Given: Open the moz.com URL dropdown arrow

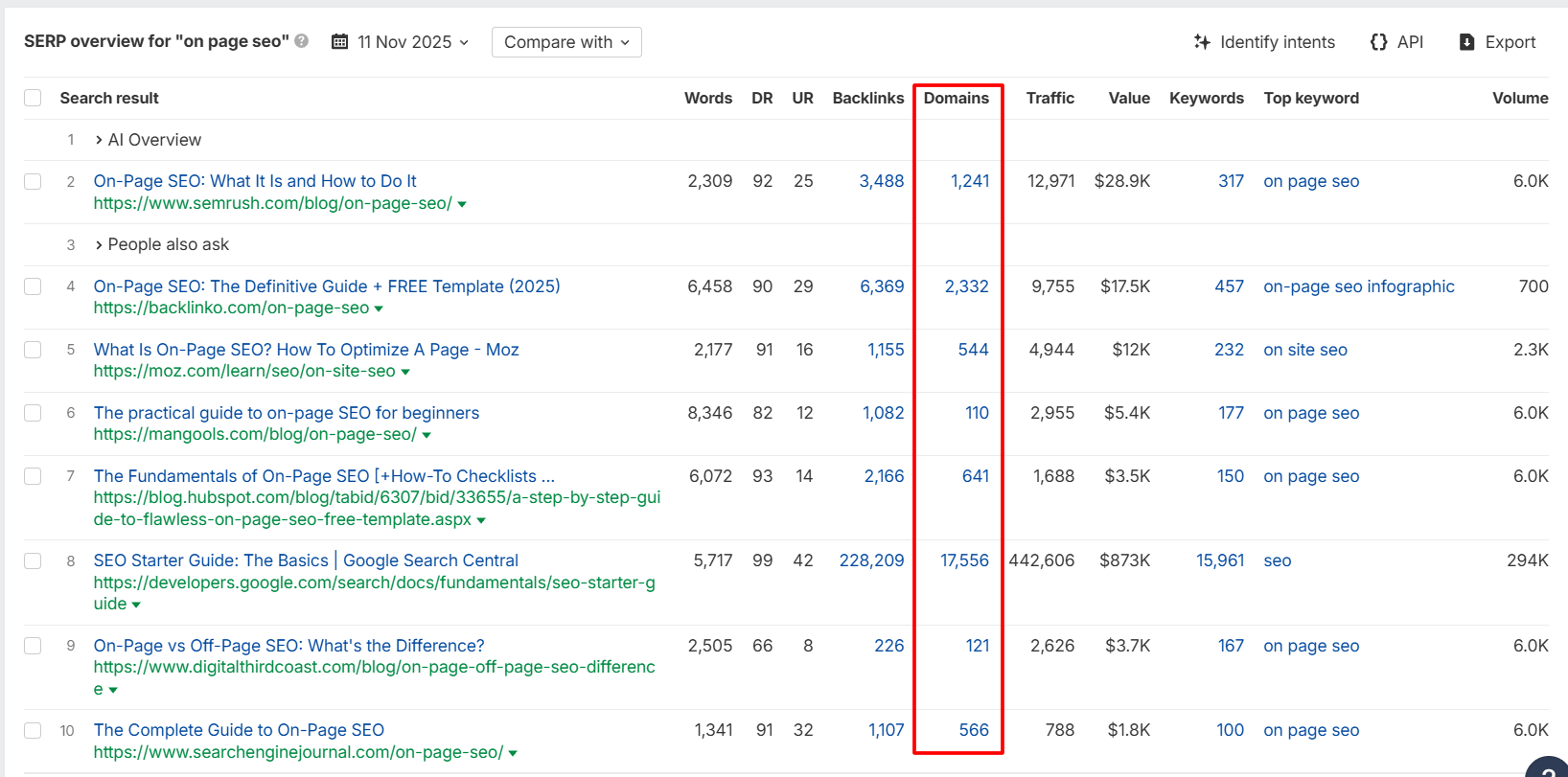Looking at the screenshot, I should click(405, 372).
